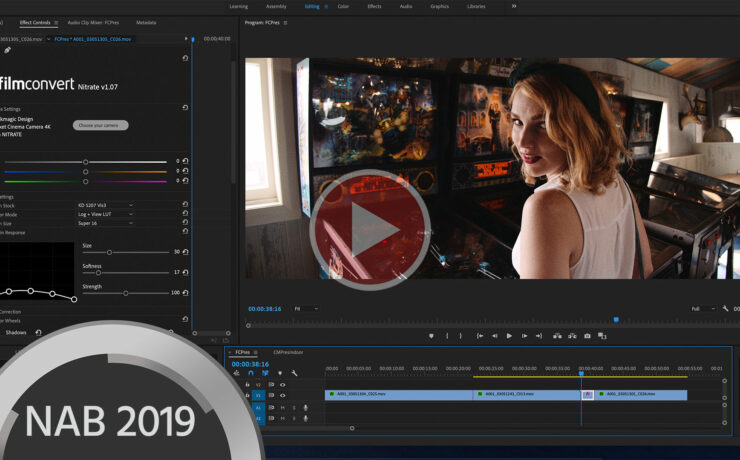Open the Program: FCPres panel menu

tap(286, 23)
